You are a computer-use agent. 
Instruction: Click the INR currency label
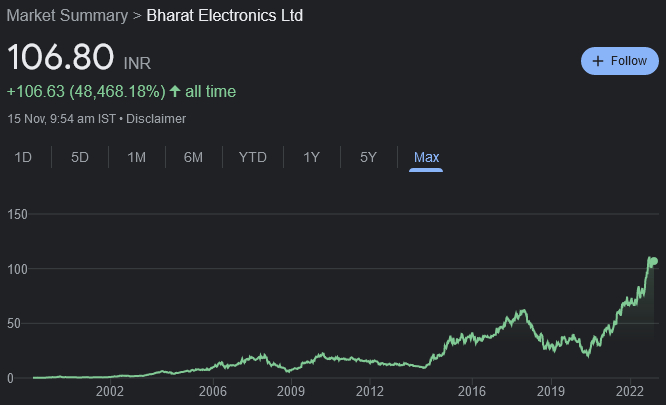(138, 64)
